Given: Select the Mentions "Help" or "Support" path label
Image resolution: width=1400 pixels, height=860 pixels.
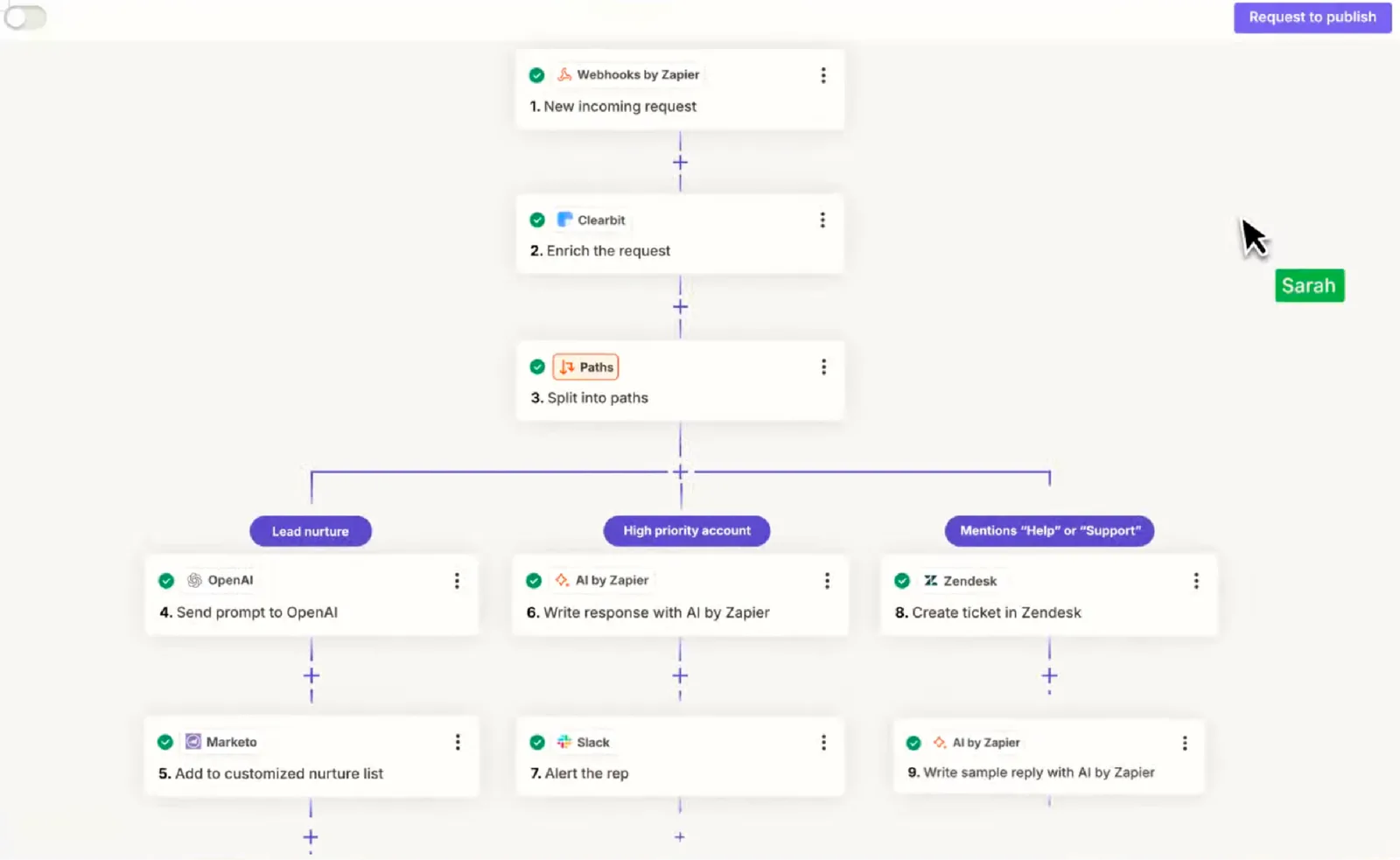Looking at the screenshot, I should coord(1050,530).
